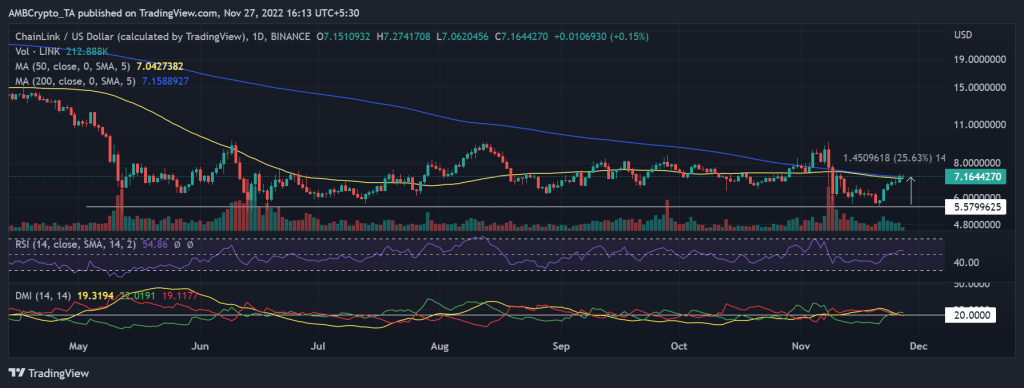Screen dimensions: 1024x388
Task: Click the 5.5799625 horizontal line price label
Action: coord(977,206)
